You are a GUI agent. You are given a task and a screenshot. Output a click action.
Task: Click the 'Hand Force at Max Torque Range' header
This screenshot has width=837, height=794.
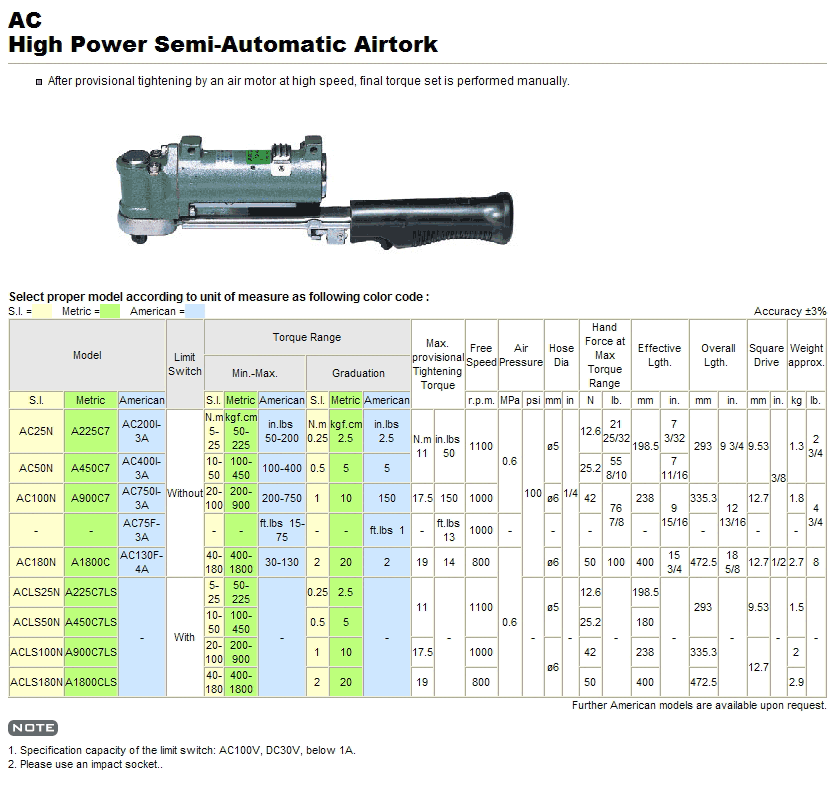[605, 355]
